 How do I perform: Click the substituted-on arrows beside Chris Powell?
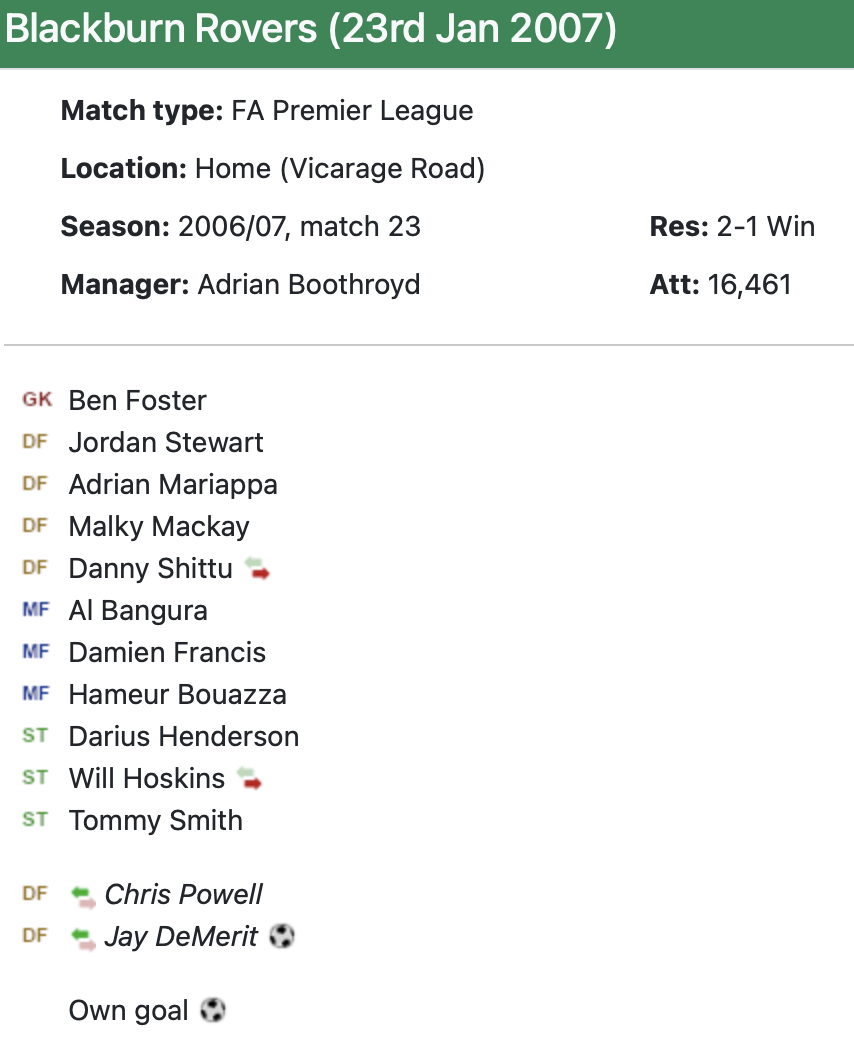click(x=83, y=895)
